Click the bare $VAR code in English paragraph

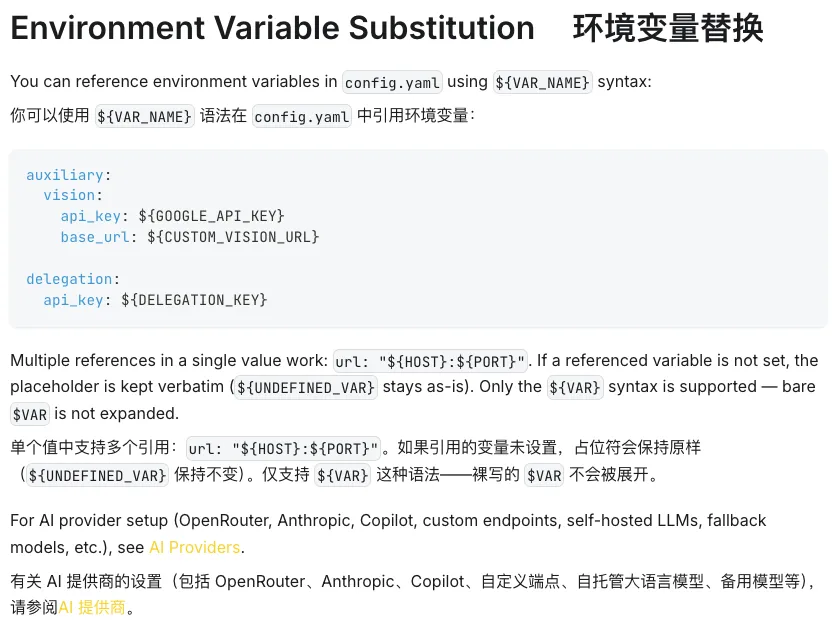(x=30, y=413)
